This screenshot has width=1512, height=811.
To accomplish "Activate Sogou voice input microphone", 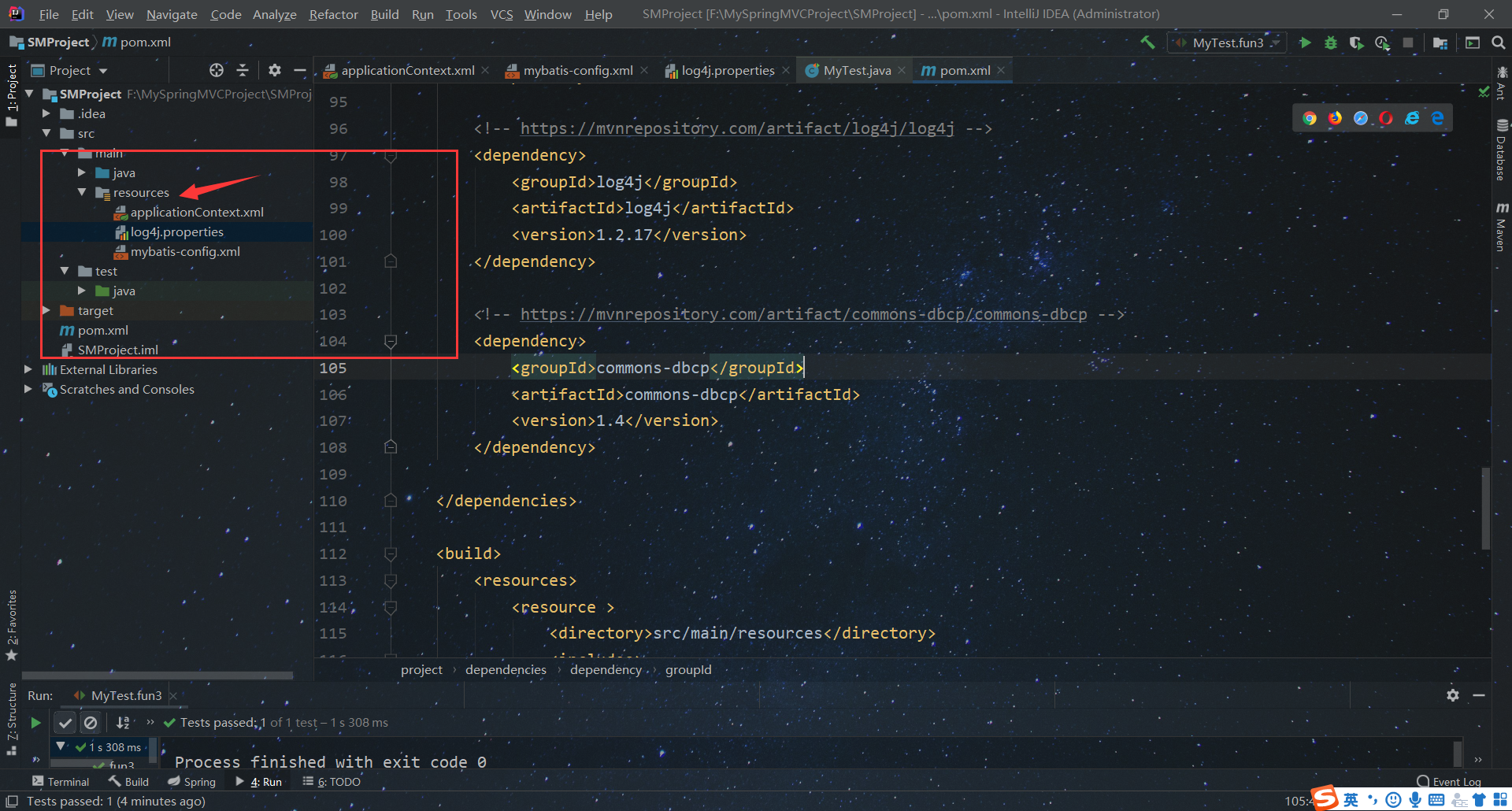I will [x=1415, y=800].
